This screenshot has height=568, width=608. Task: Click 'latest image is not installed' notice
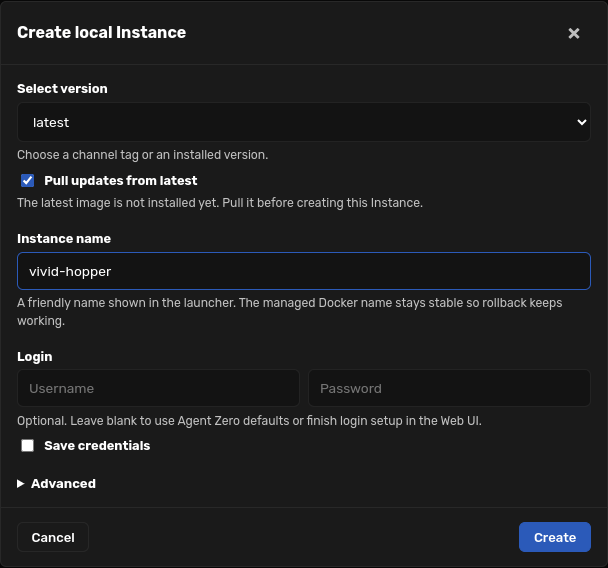(220, 203)
